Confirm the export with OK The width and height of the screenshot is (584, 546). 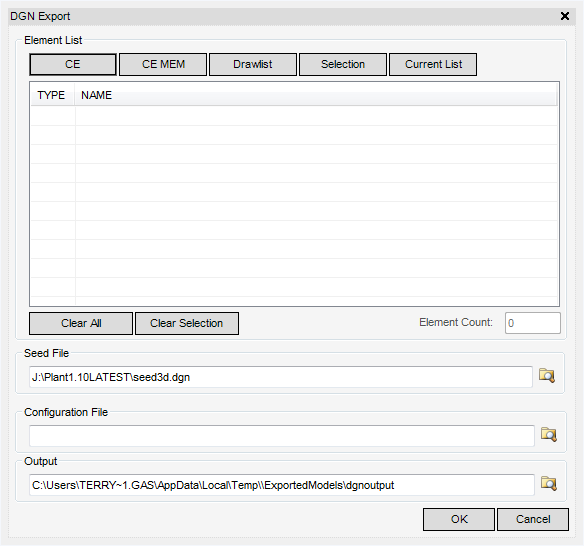459,519
